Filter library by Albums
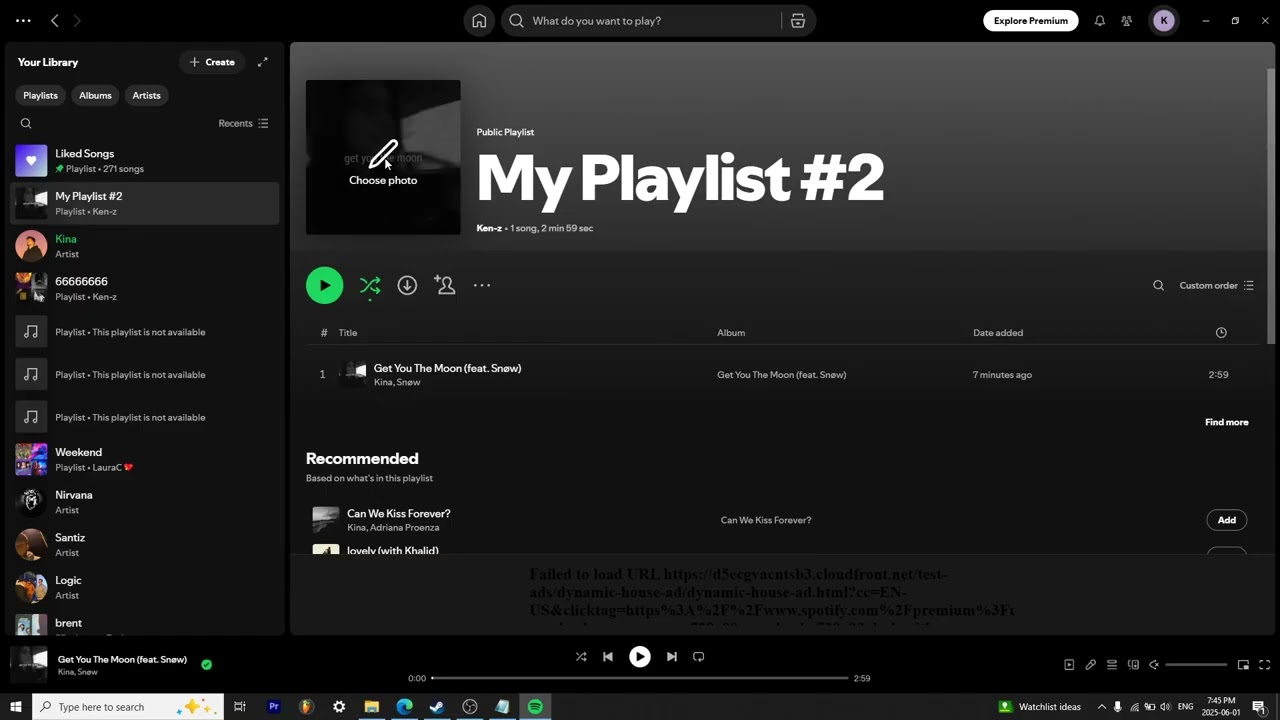The image size is (1280, 720). [95, 96]
